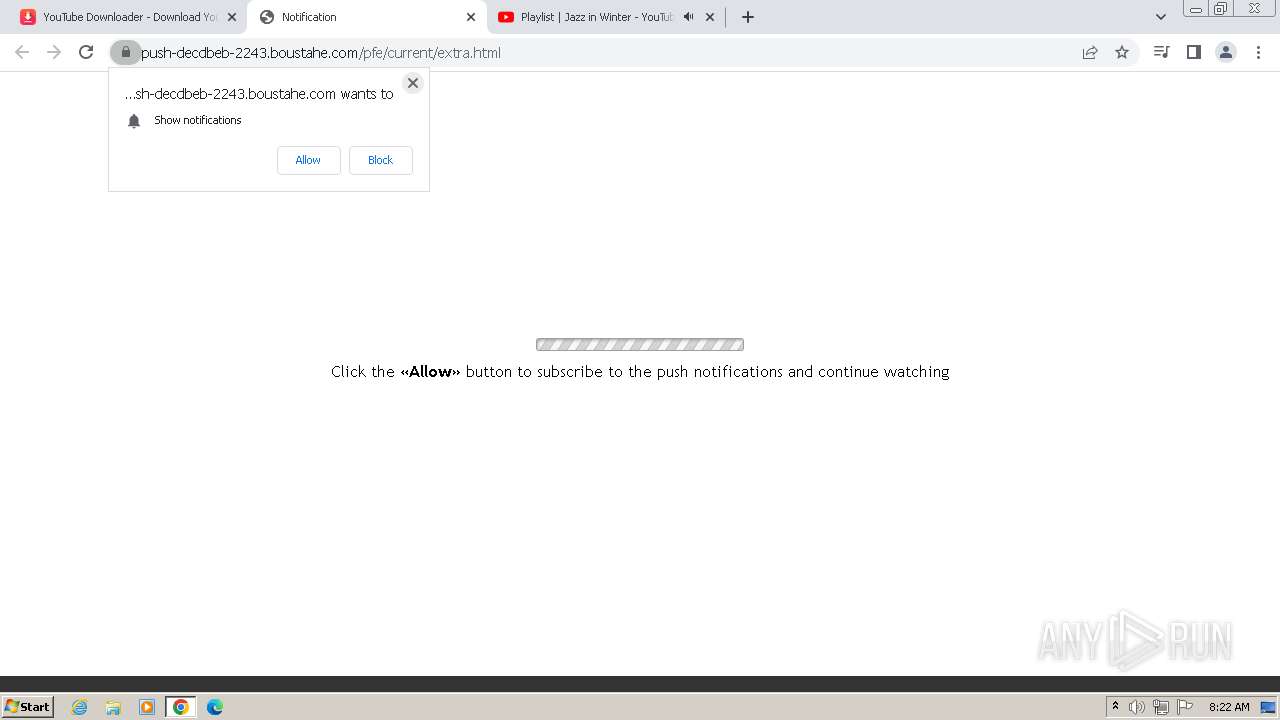The image size is (1280, 720).
Task: Click the striped loading progress bar
Action: click(640, 345)
